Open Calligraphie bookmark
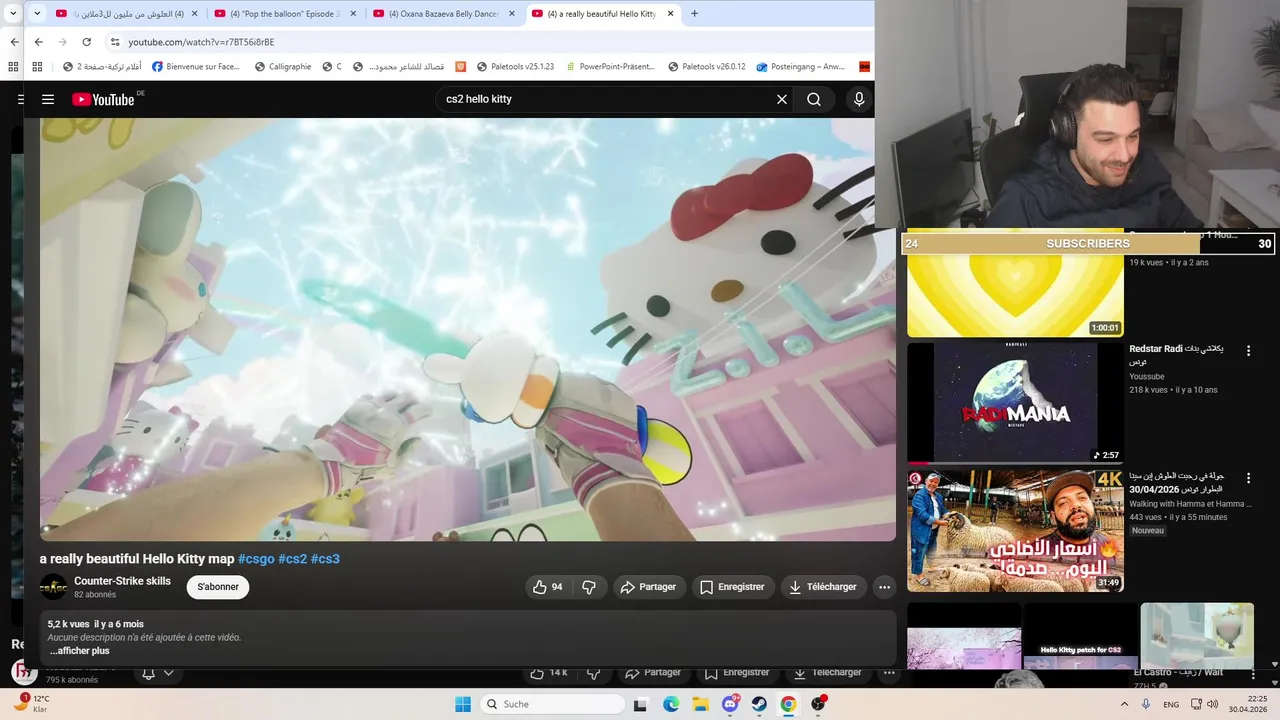The height and width of the screenshot is (720, 1280). (283, 67)
